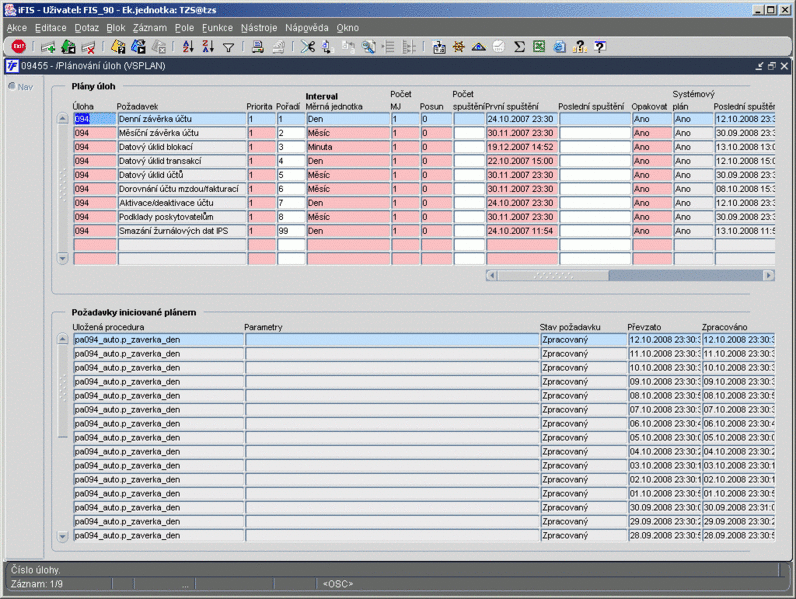Click the insert record green plus icon
Viewport: 796px width, 599px height.
[x=47, y=47]
